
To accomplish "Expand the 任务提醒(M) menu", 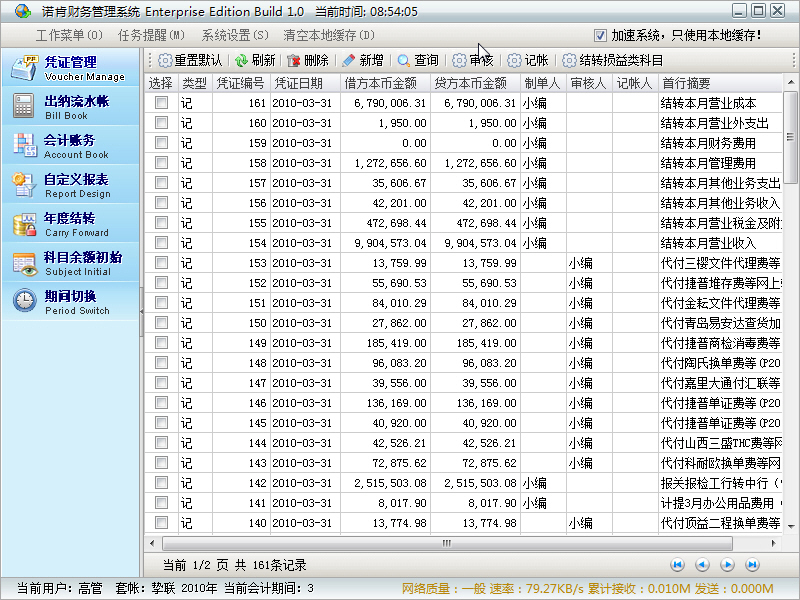I will (x=151, y=35).
